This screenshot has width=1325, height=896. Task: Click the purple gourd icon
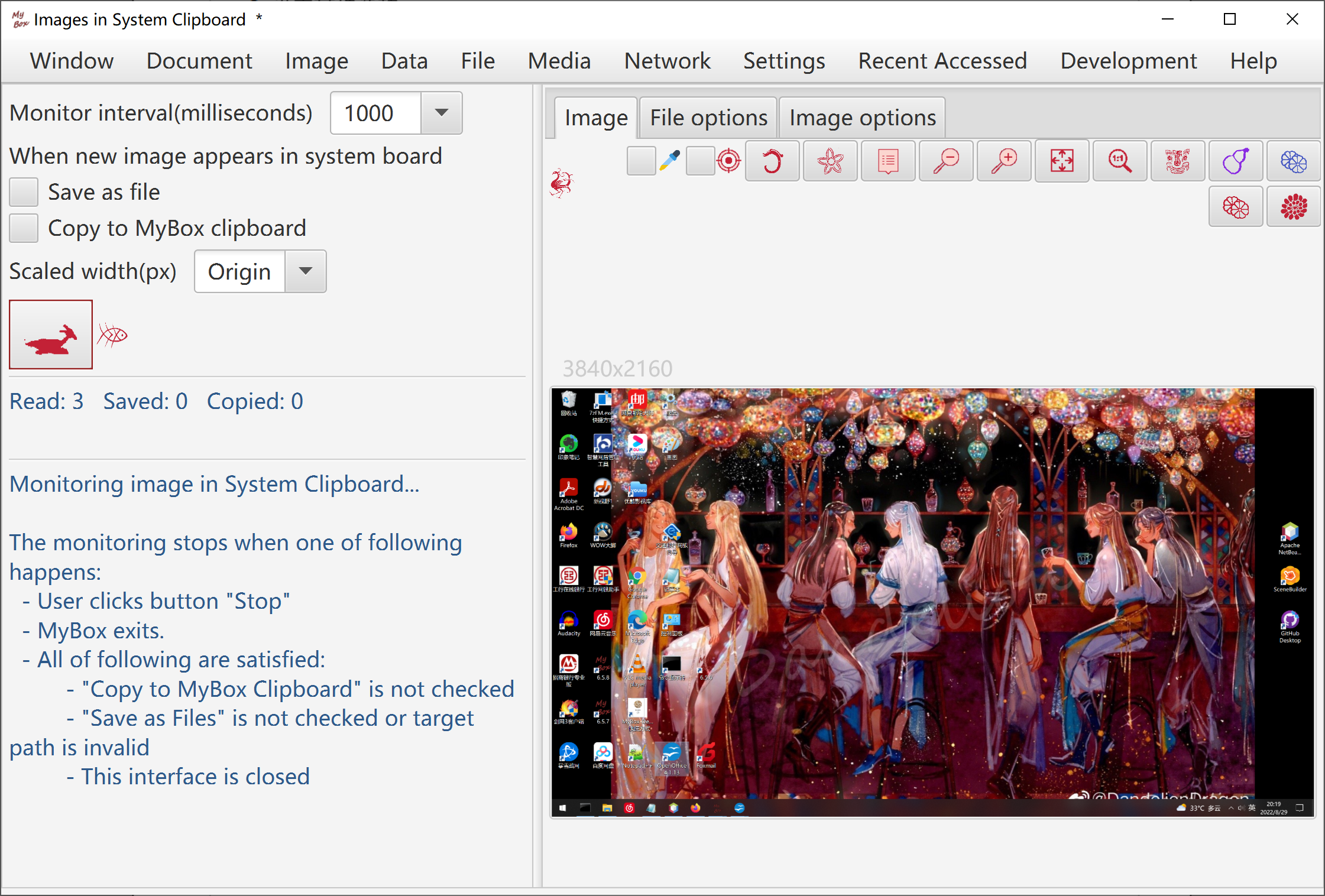pos(1236,161)
